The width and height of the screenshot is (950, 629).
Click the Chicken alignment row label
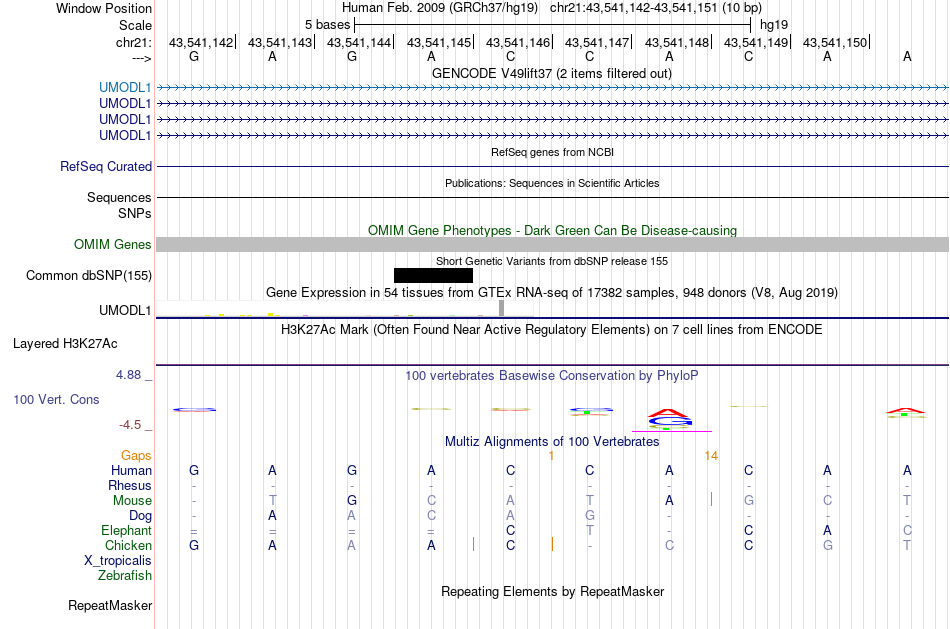pyautogui.click(x=128, y=545)
